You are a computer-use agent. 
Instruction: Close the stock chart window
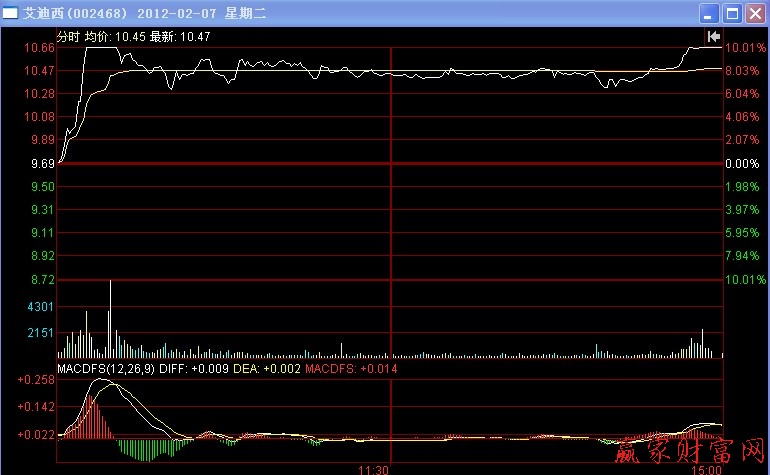754,13
